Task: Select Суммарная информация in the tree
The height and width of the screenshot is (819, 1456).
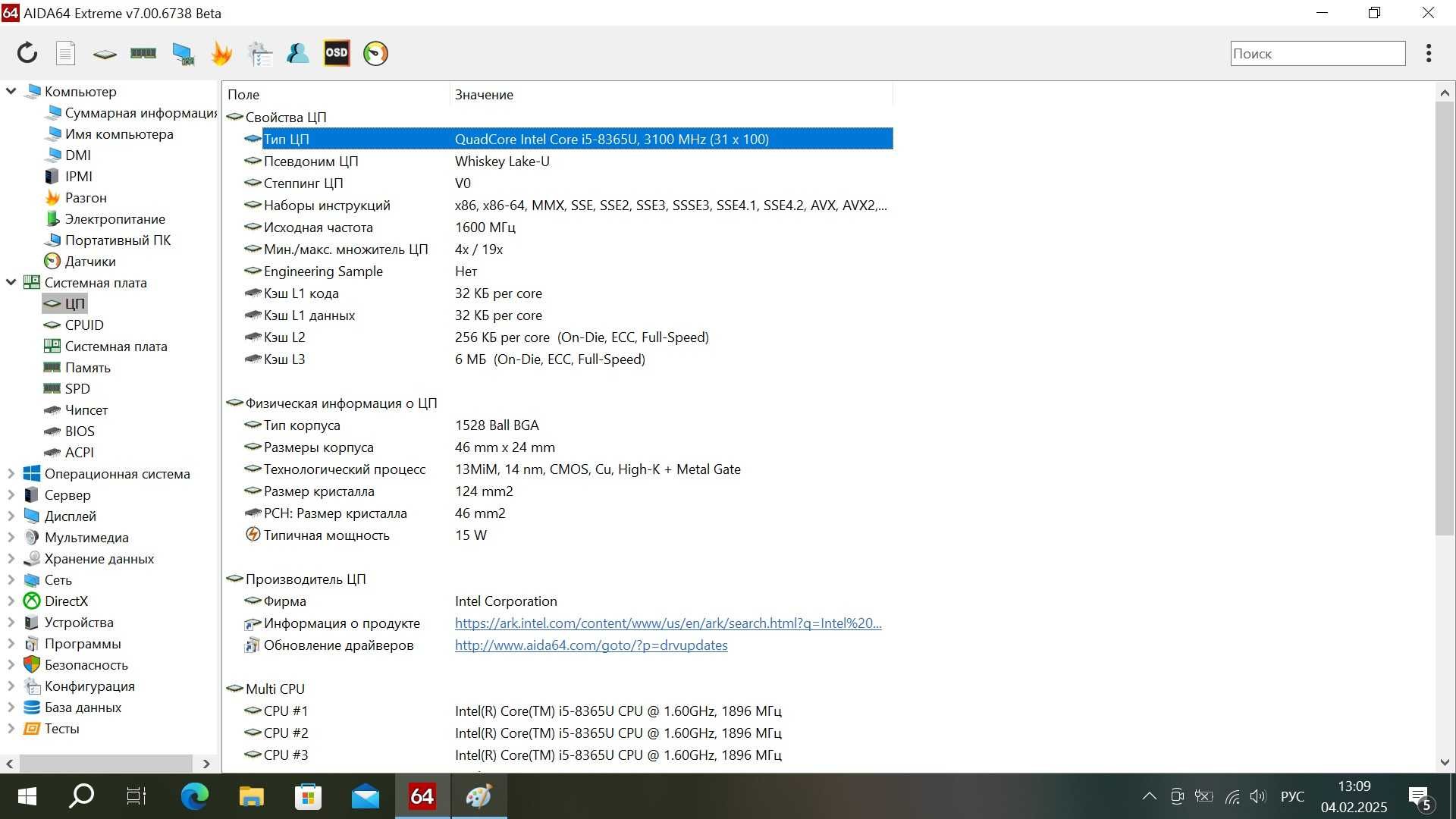Action: (x=141, y=112)
